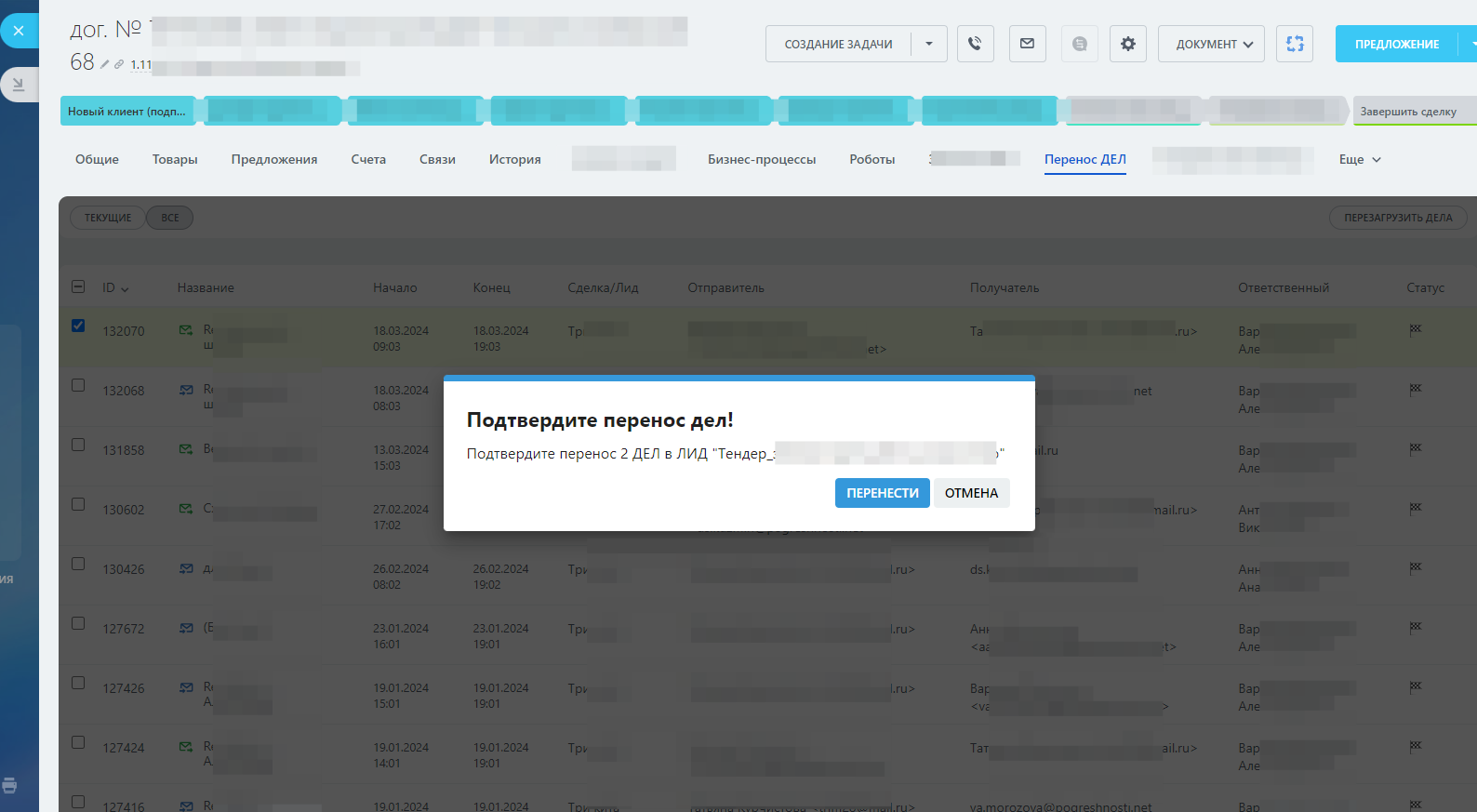
Task: Uncheck the checkbox for row 132070
Action: pos(78,326)
